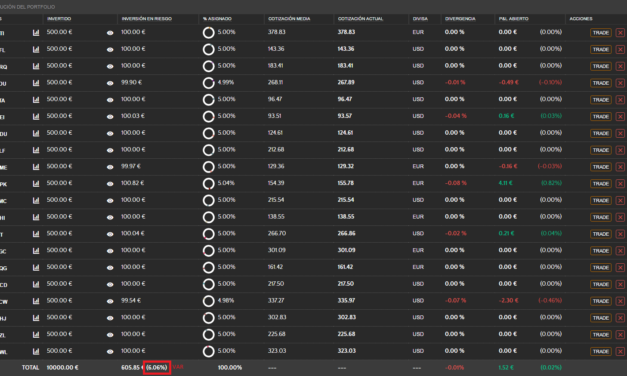The height and width of the screenshot is (376, 627).
Task: Click the P&L ABIERTO column header
Action: click(x=513, y=19)
